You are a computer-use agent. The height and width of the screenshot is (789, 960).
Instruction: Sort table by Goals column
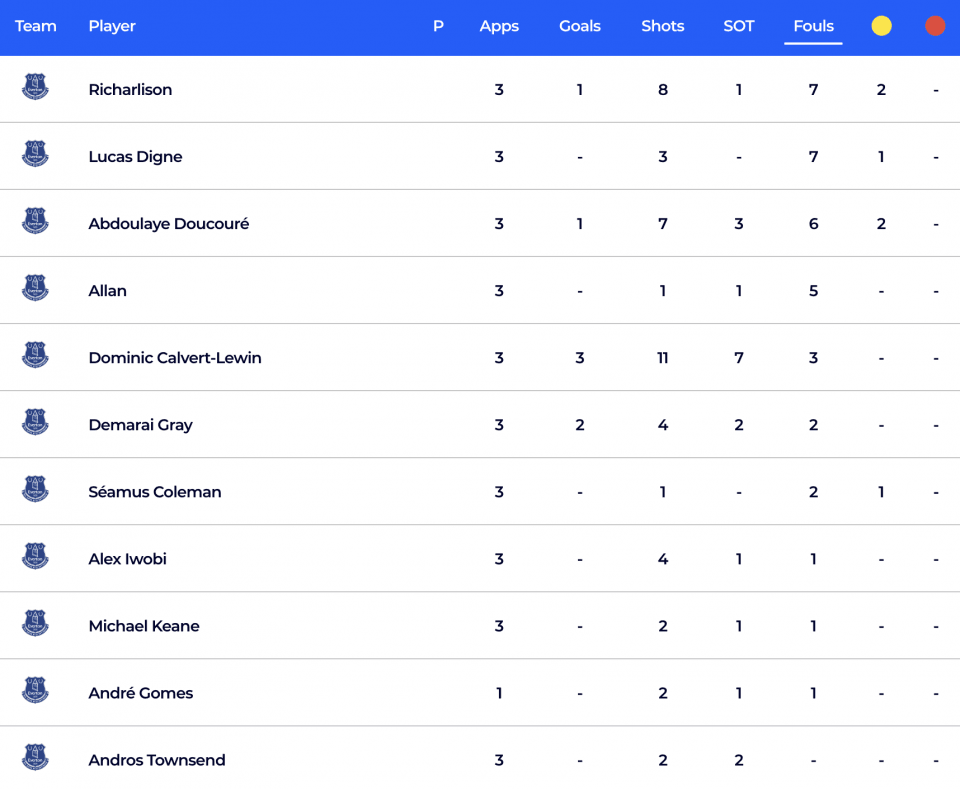pyautogui.click(x=579, y=26)
